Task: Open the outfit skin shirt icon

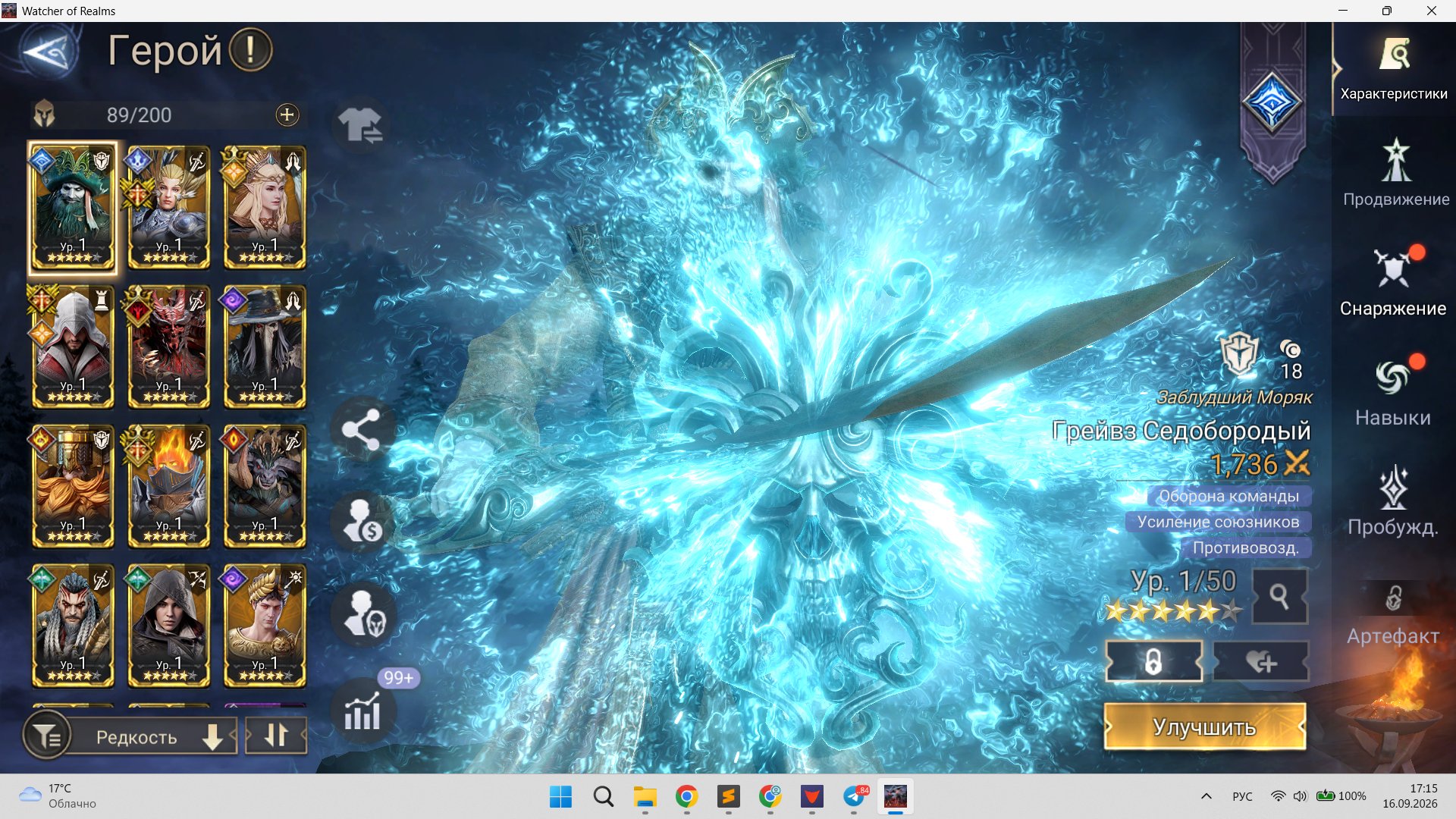Action: click(360, 124)
